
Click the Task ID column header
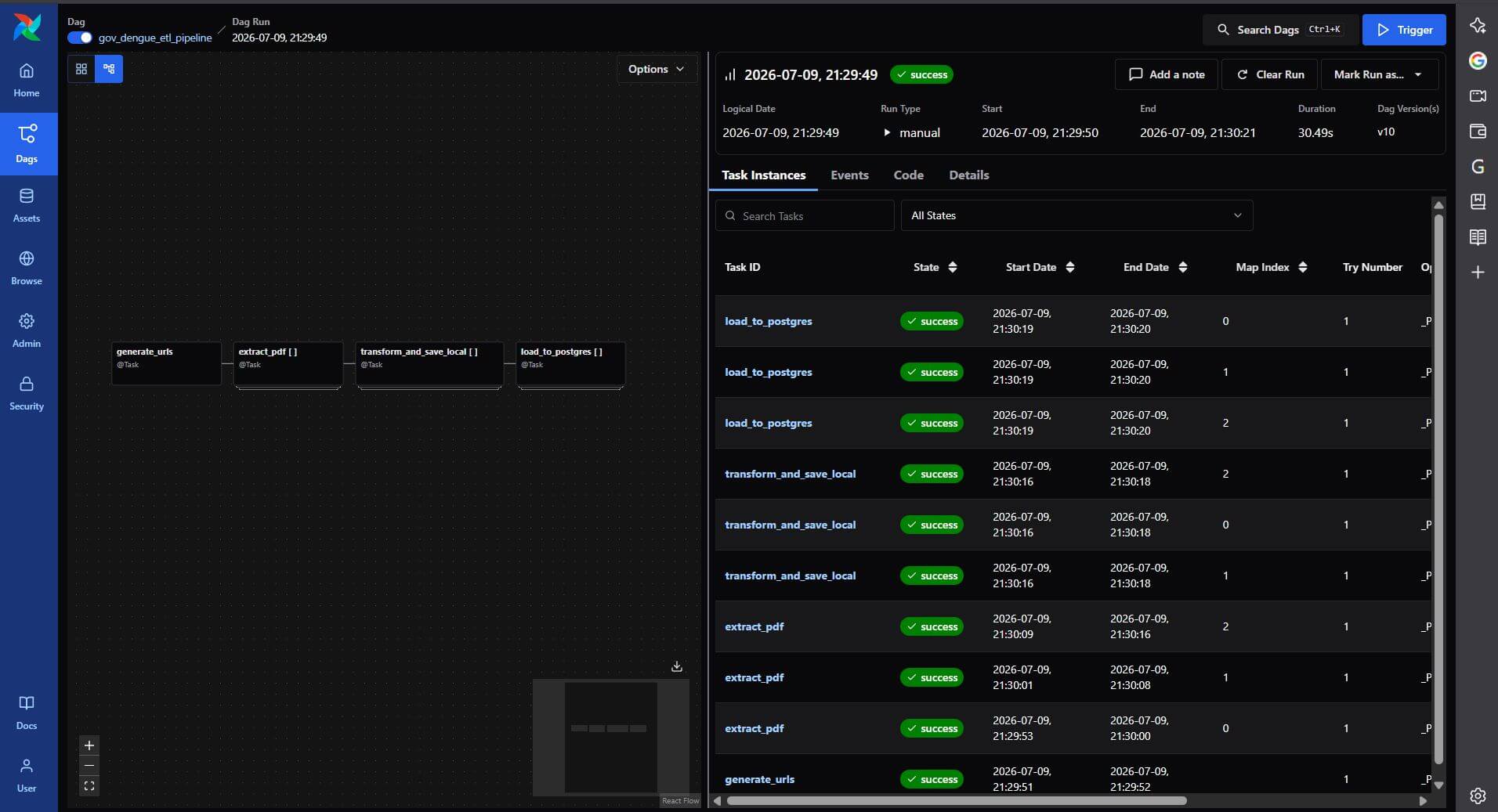point(743,267)
